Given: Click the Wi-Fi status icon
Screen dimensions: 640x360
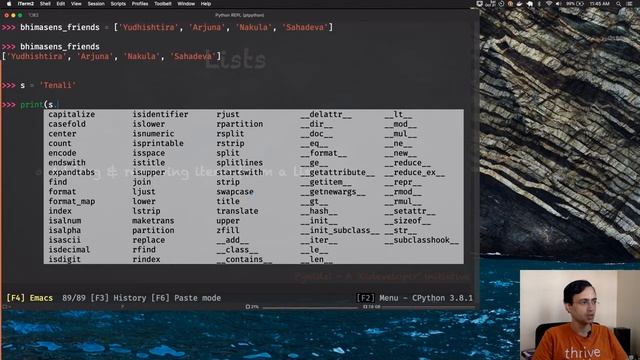Looking at the screenshot, I should point(549,4).
